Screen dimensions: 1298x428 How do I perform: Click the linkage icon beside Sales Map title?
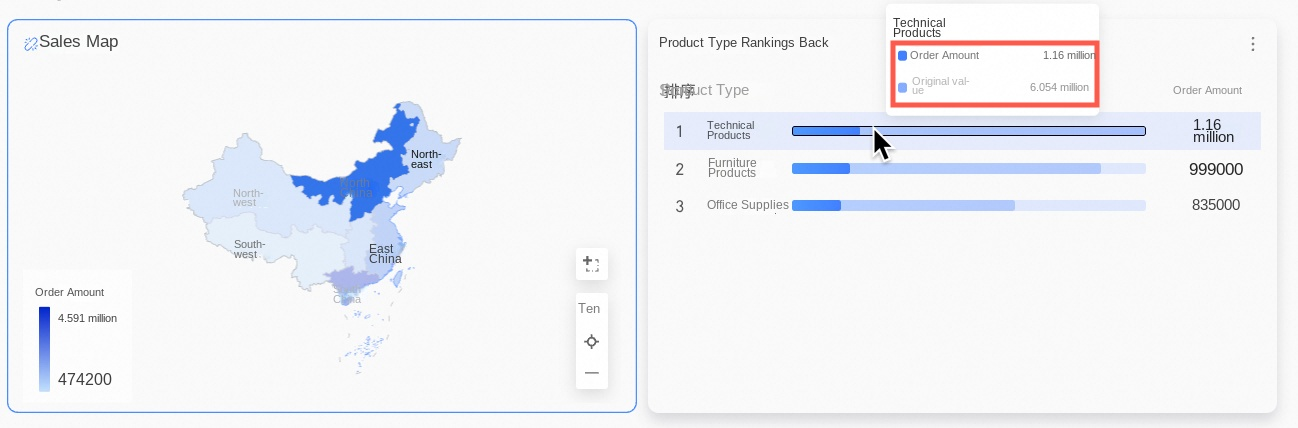(30, 43)
